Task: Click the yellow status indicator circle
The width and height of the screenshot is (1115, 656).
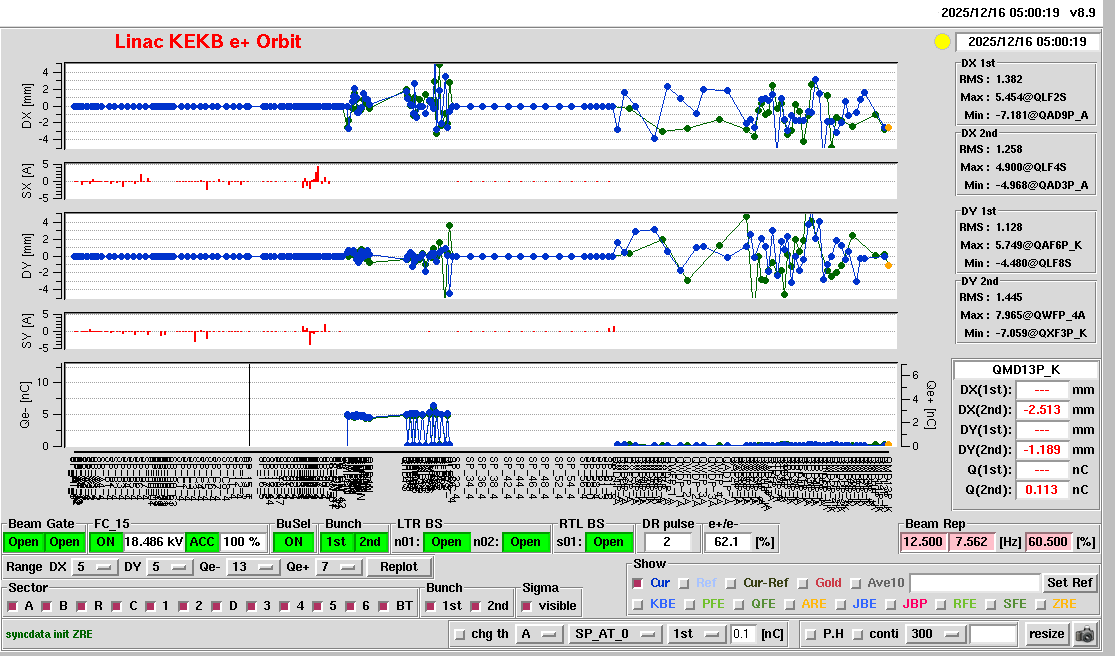Action: (x=941, y=42)
